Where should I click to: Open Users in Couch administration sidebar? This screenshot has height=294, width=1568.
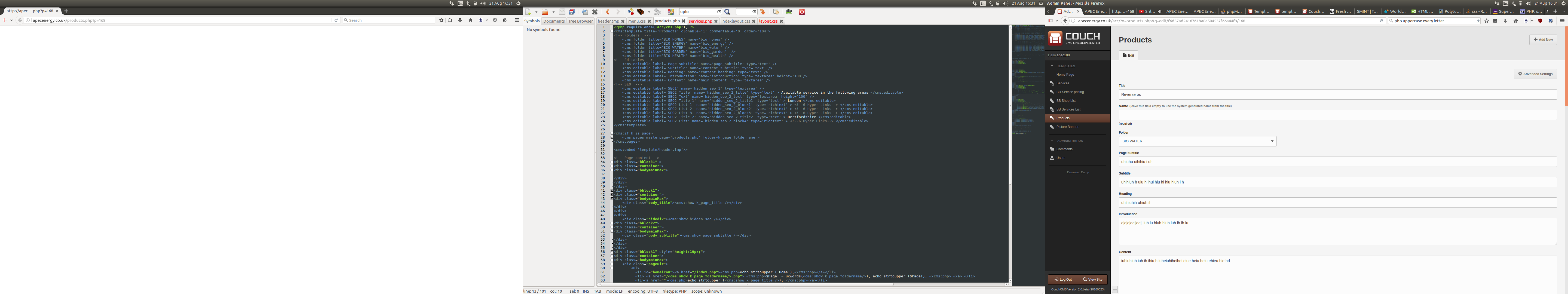click(1060, 158)
